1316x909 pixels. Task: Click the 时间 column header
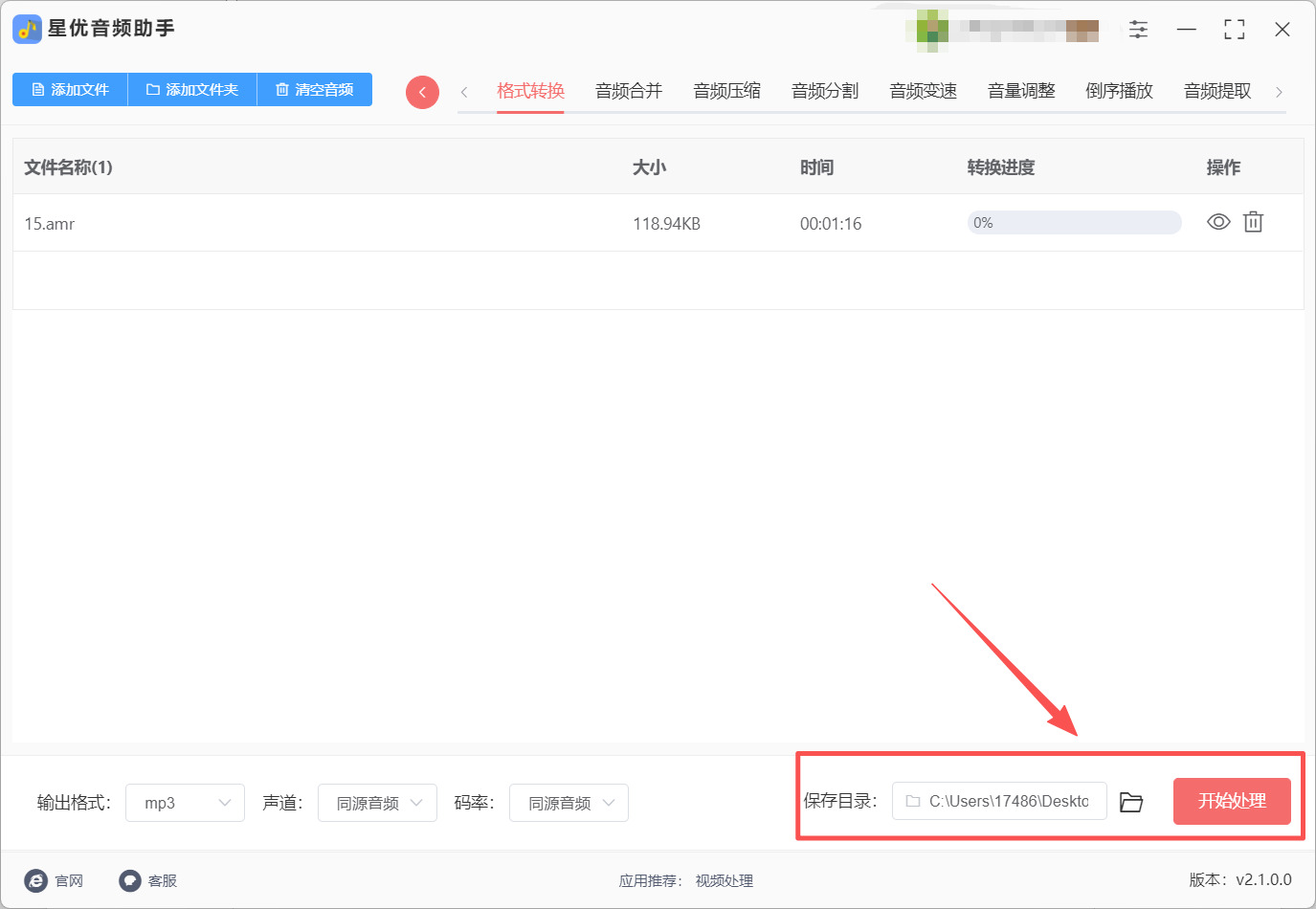816,167
